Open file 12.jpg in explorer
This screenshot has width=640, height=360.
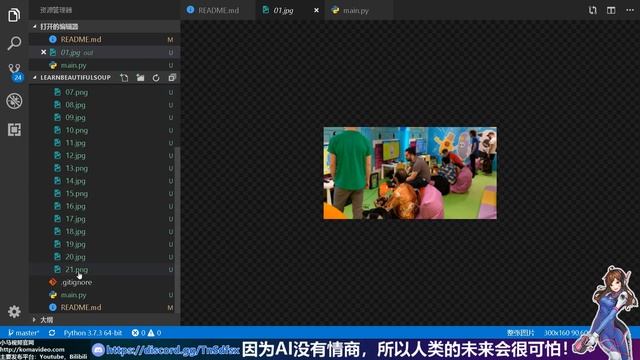[x=102, y=156]
